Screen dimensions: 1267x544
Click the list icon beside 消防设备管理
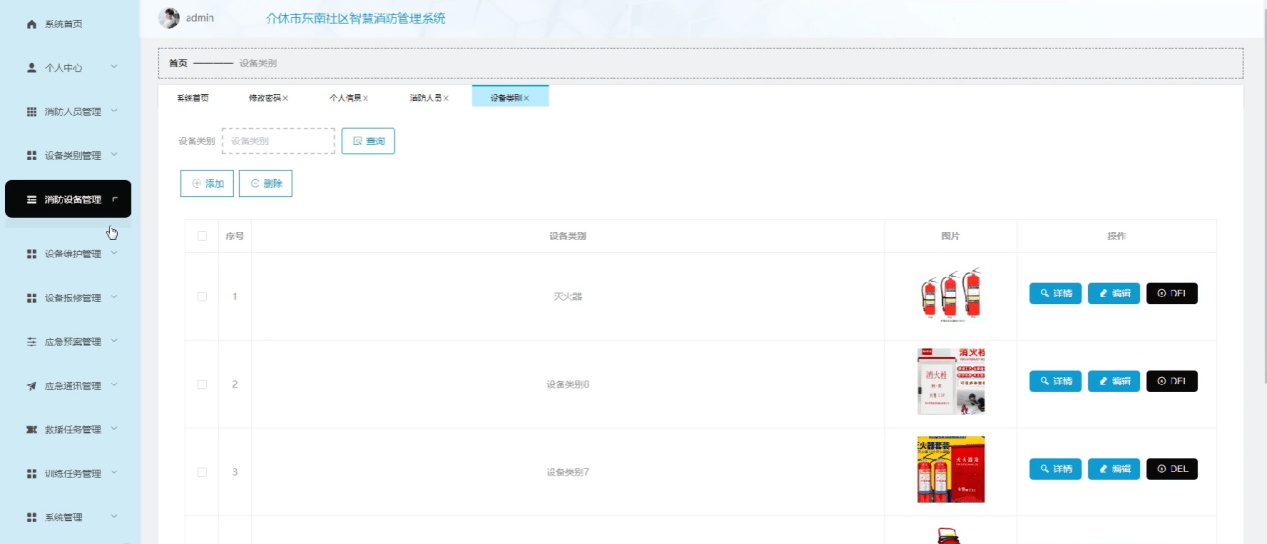click(31, 200)
